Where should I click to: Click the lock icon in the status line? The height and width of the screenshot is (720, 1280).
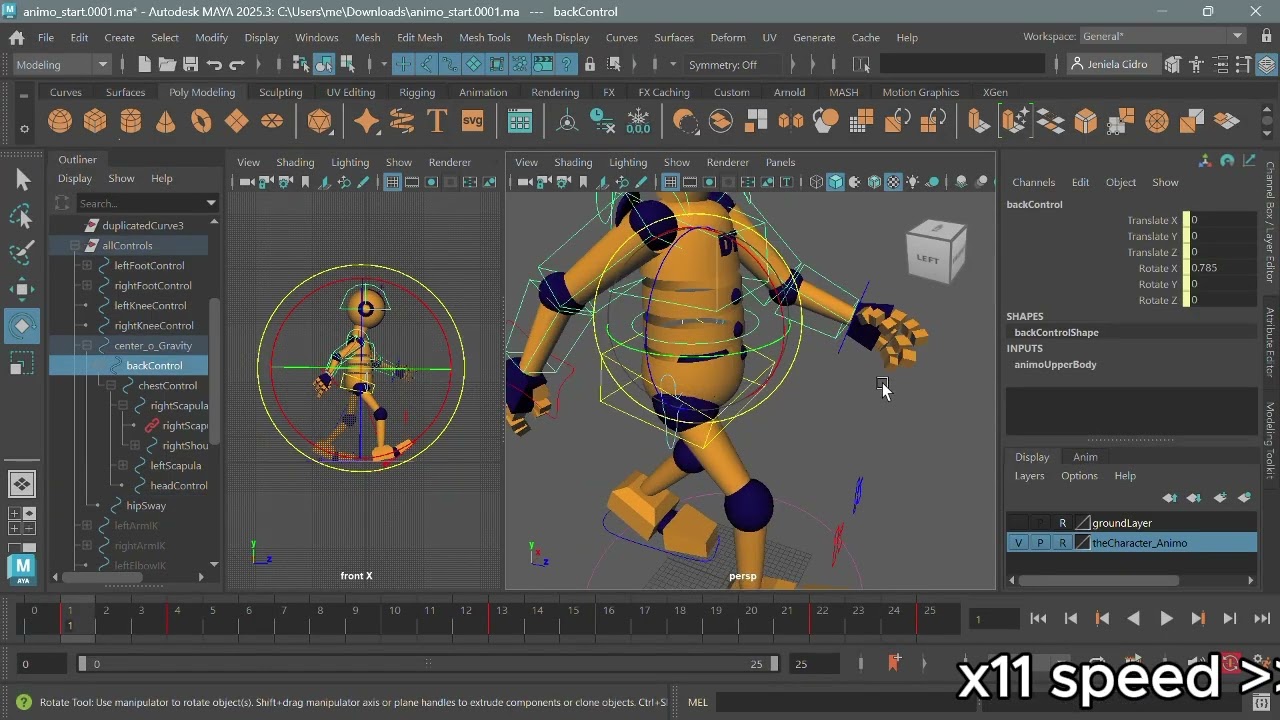(x=590, y=65)
